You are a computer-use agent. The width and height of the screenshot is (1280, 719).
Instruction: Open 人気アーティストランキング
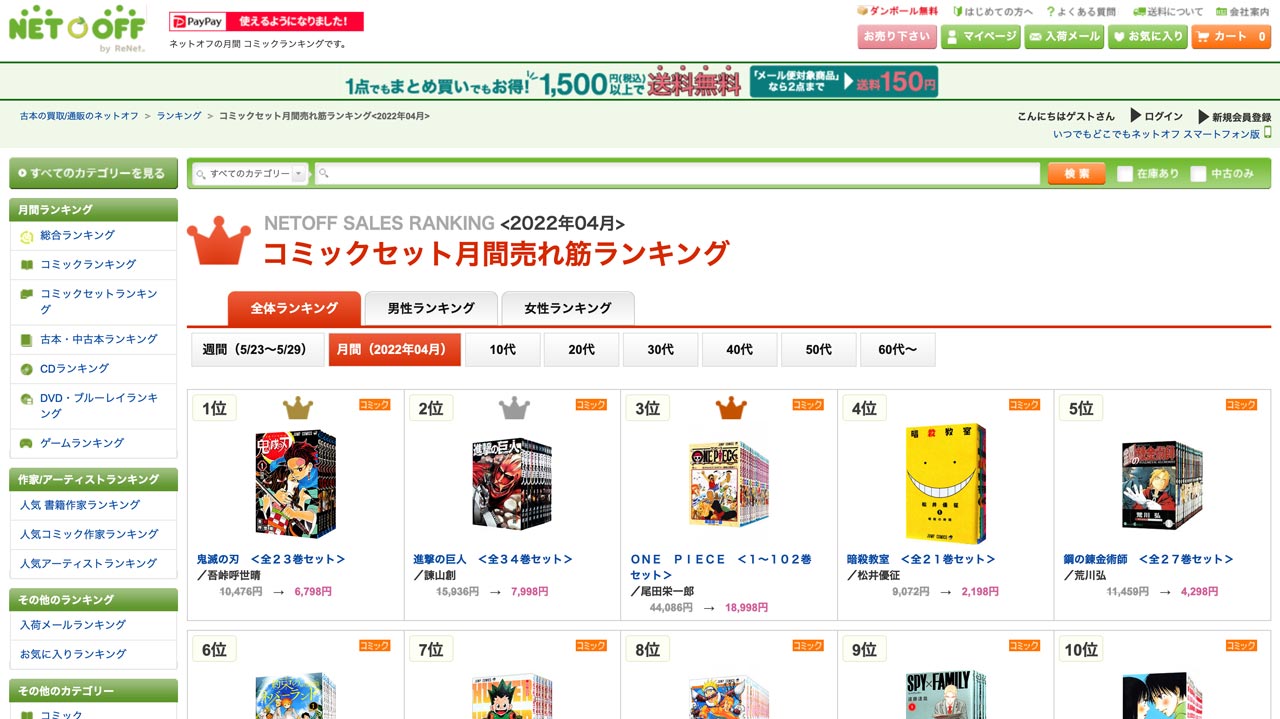click(x=88, y=563)
